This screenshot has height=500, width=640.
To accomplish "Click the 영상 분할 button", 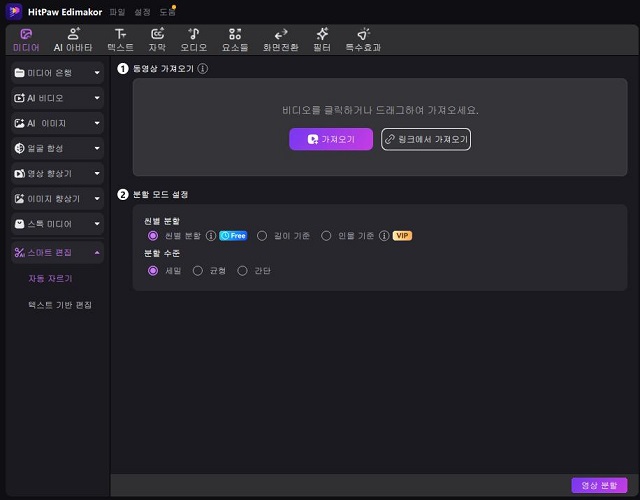I will [599, 485].
